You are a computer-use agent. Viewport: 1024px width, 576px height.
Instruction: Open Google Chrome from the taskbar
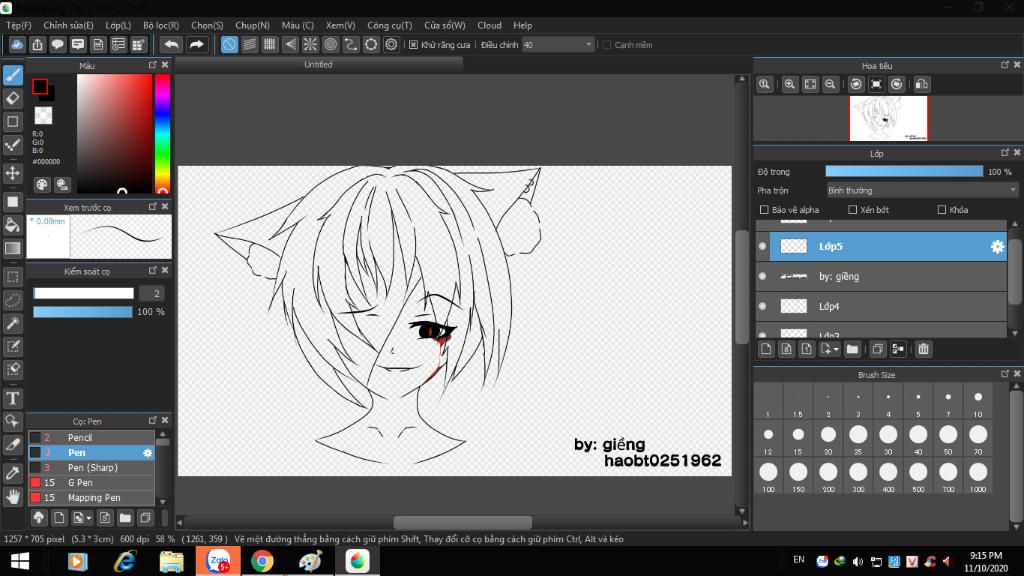tap(262, 561)
